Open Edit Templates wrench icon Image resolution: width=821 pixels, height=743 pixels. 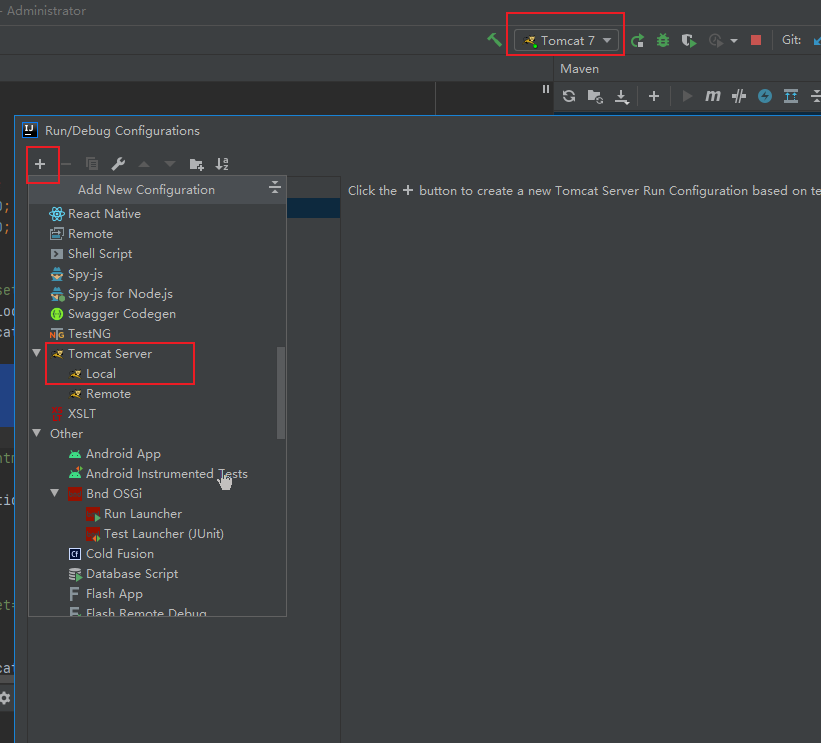tap(118, 164)
